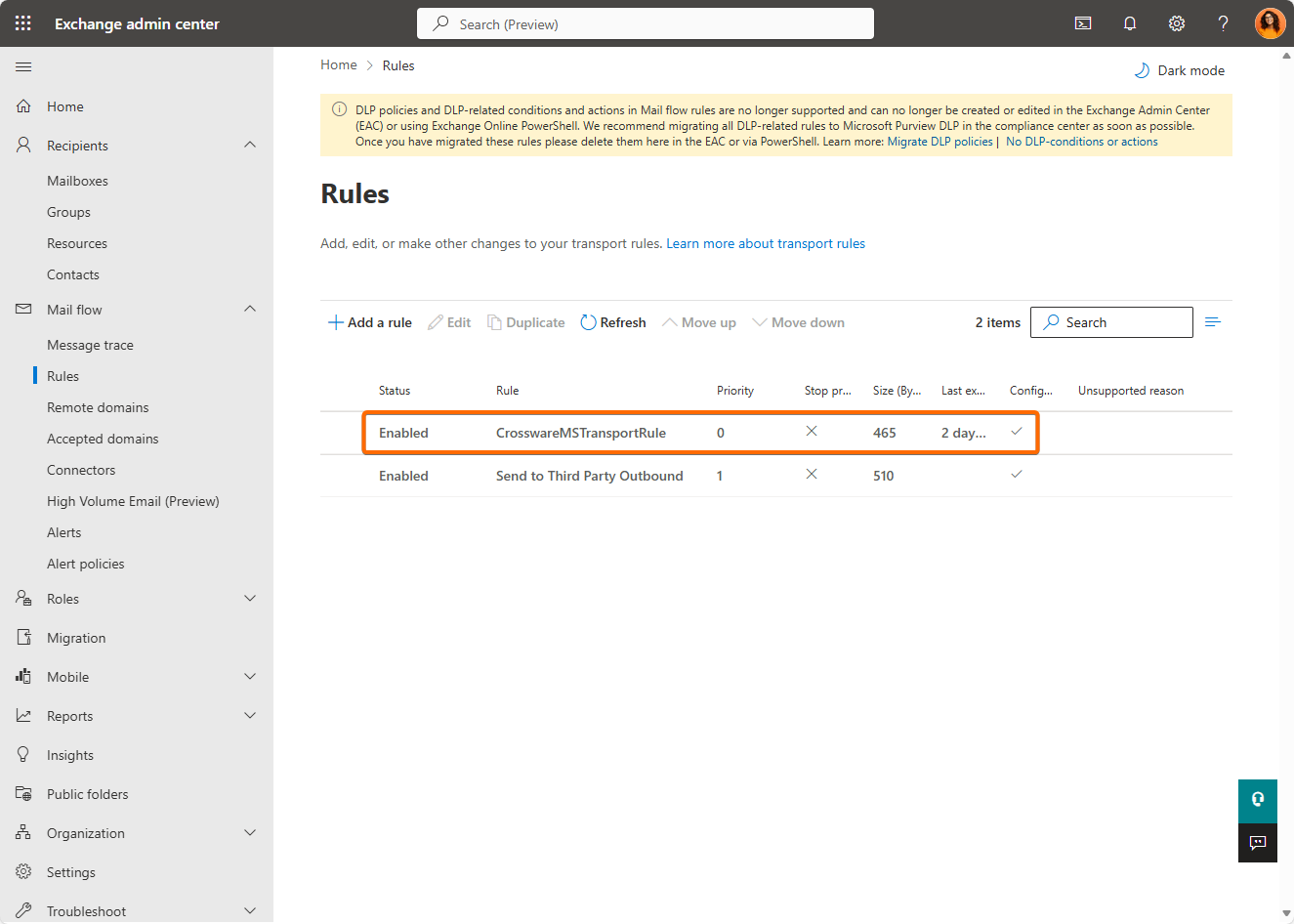Select the Send to Third Party Outbound rule

tap(589, 476)
